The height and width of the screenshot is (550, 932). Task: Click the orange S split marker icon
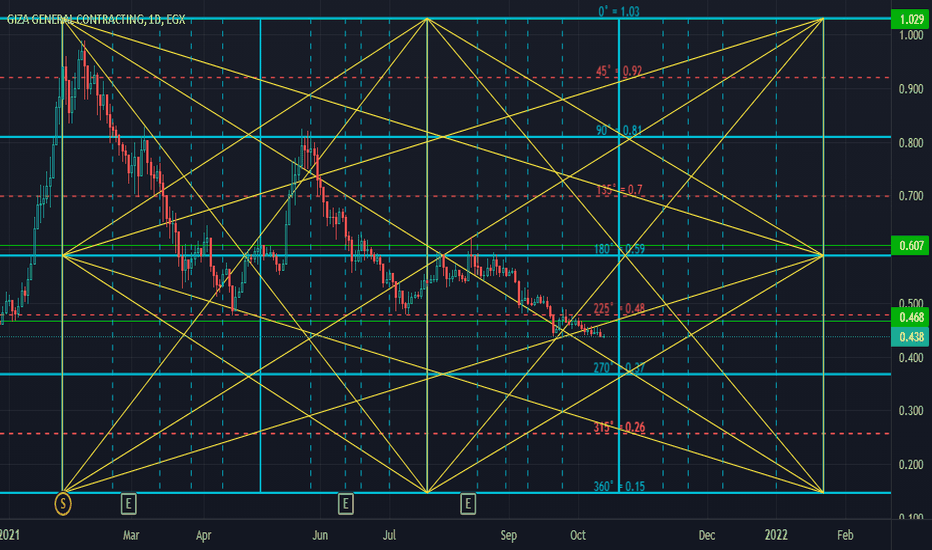pyautogui.click(x=63, y=504)
